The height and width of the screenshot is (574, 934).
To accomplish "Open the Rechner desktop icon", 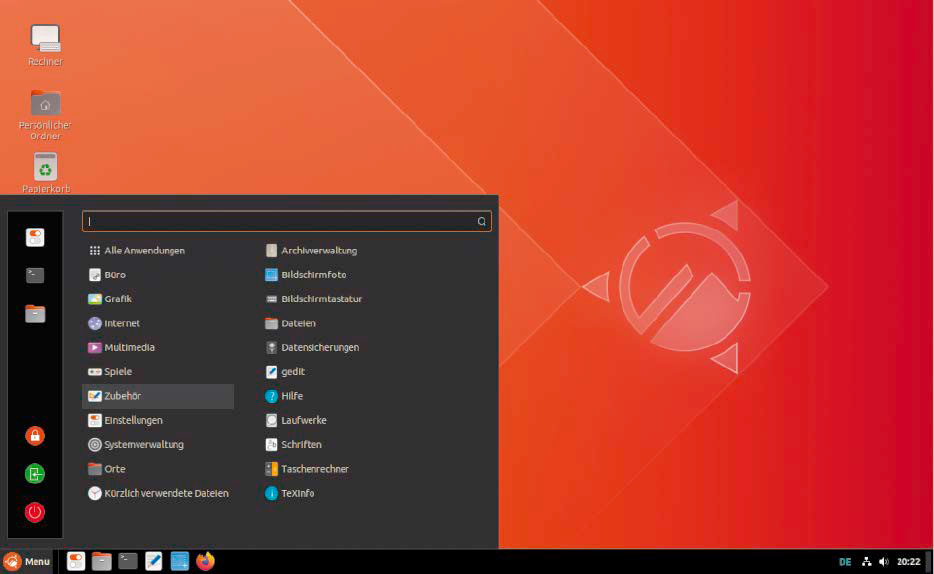I will click(x=45, y=45).
